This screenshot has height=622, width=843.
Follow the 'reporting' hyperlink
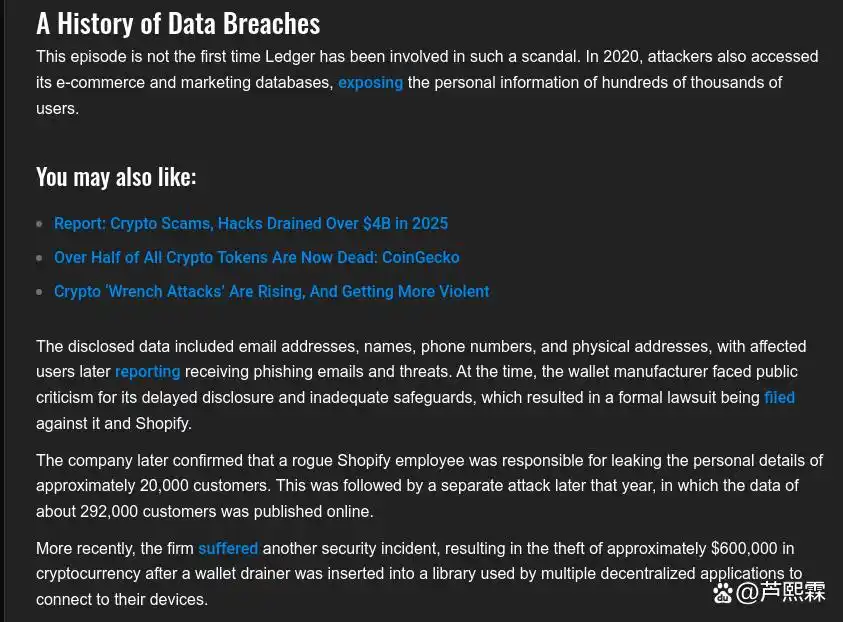point(148,371)
